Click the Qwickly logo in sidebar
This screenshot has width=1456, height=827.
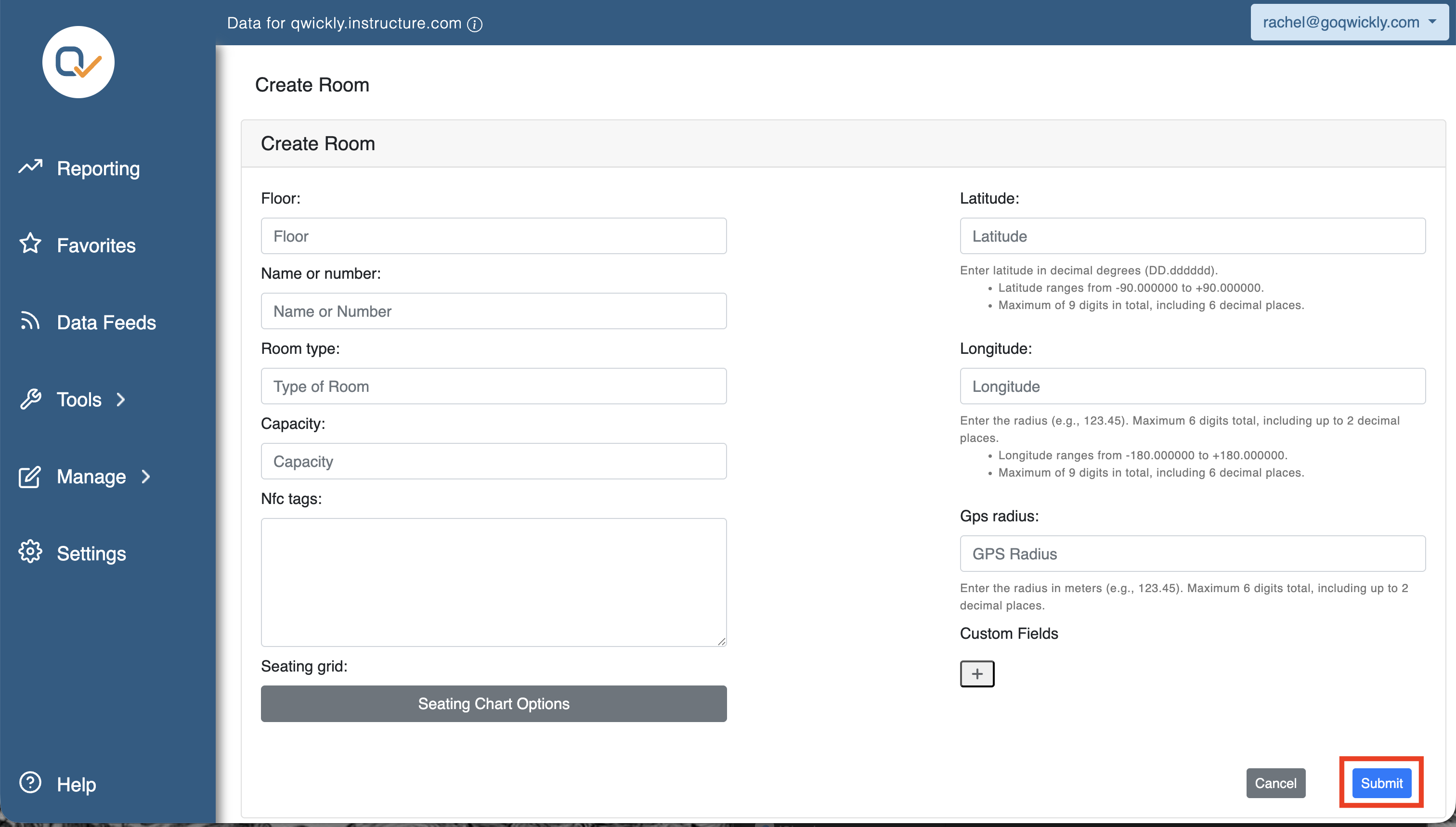[78, 62]
